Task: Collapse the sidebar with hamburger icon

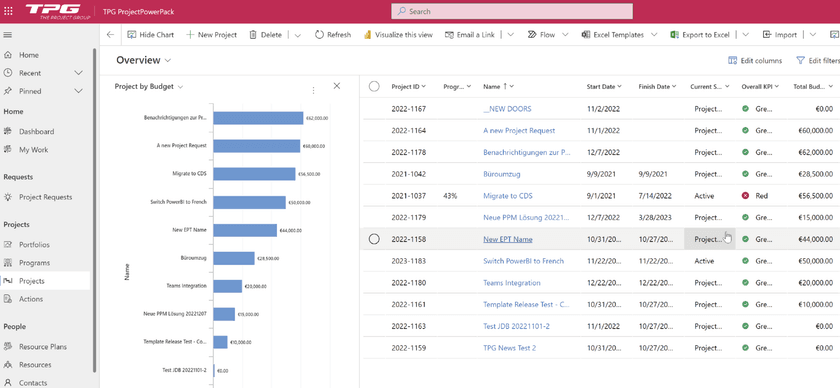Action: click(8, 35)
